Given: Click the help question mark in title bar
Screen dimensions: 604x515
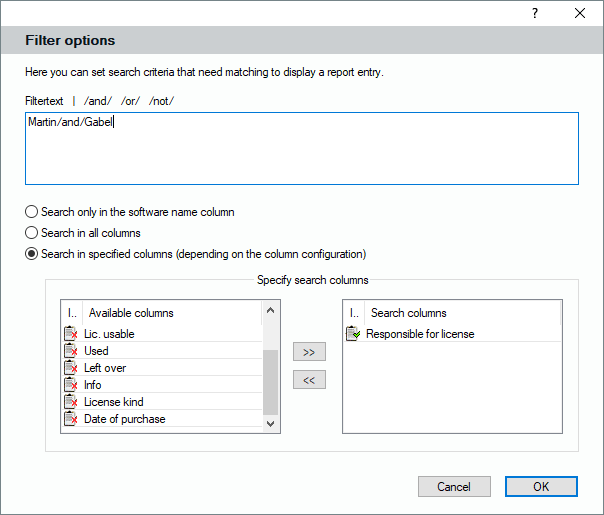Looking at the screenshot, I should coord(535,13).
